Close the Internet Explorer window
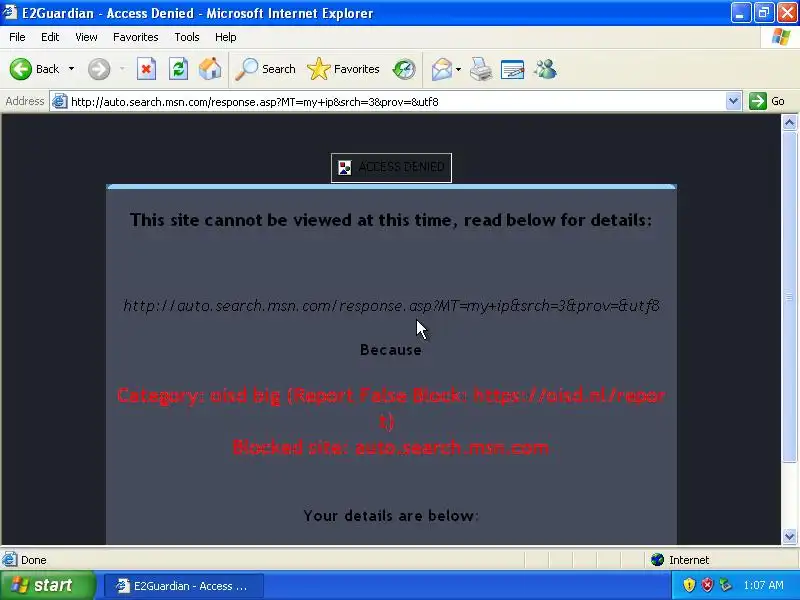The image size is (800, 600). 787,13
